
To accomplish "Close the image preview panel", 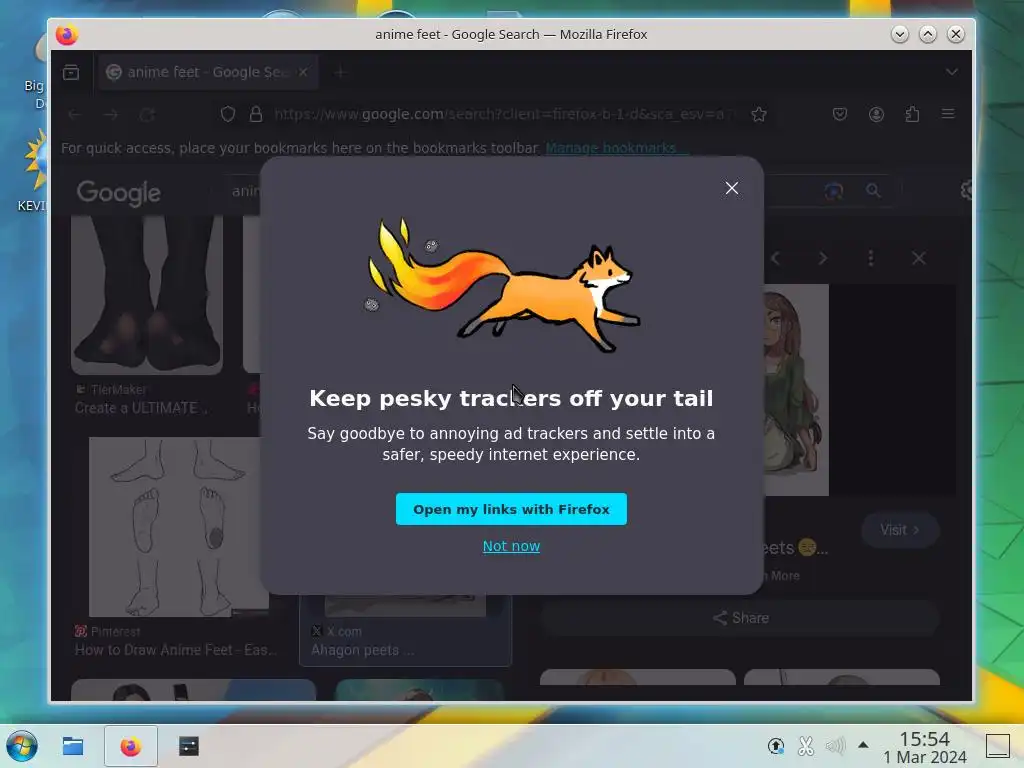I will click(x=919, y=259).
